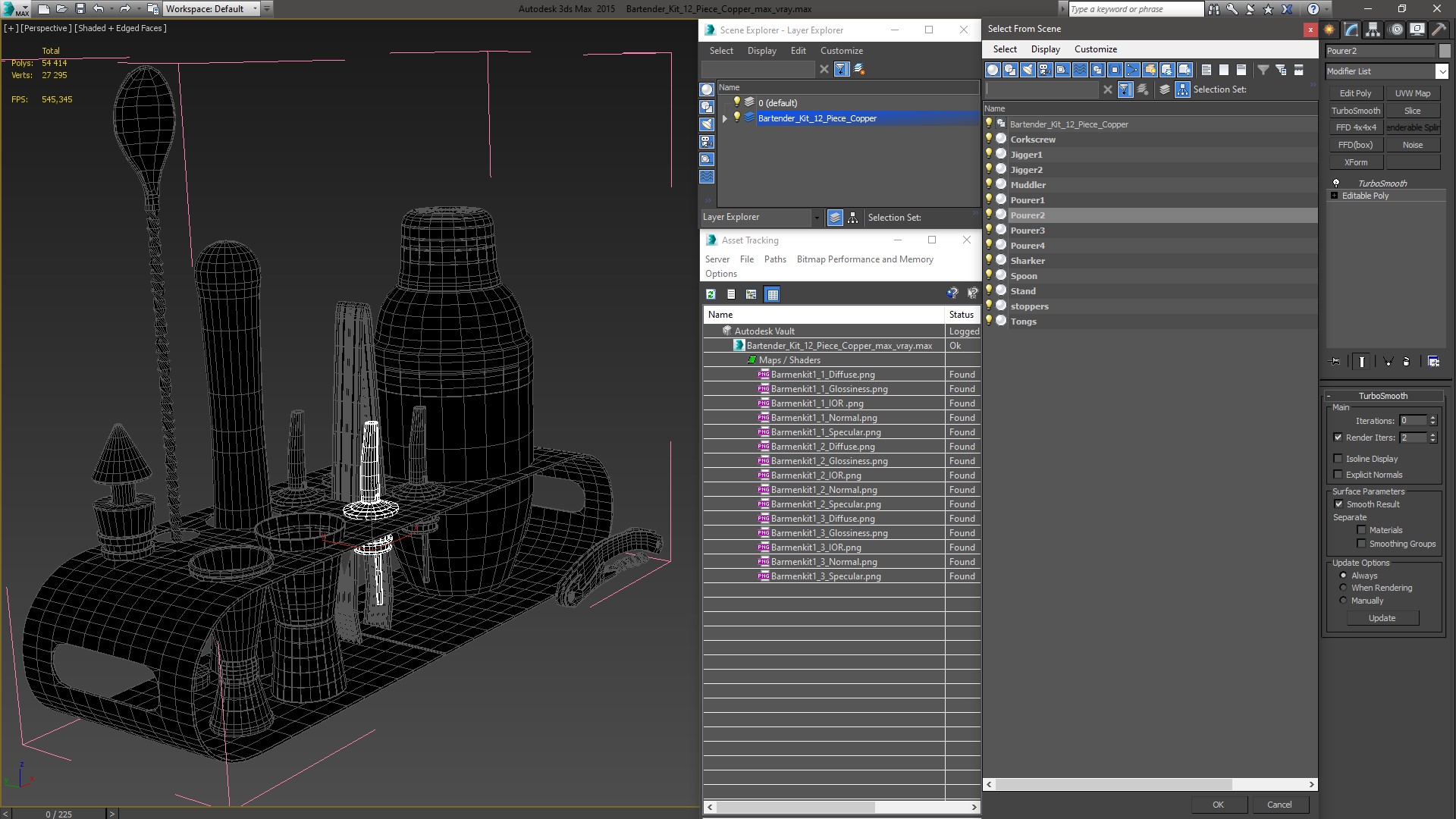Open Layer Explorer dropdown at panel bottom

tap(816, 218)
